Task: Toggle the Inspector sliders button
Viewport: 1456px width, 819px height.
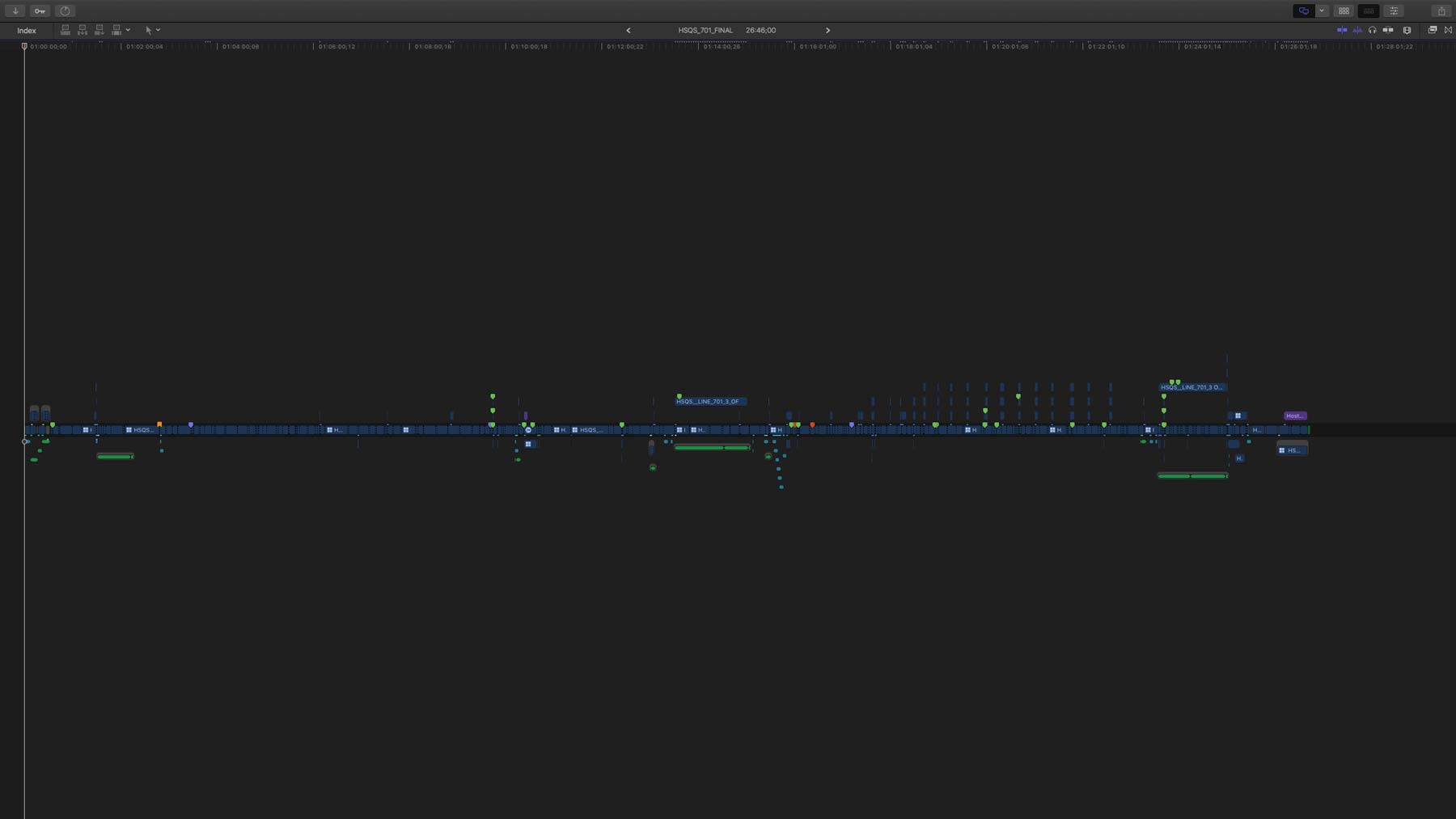Action: pos(1394,11)
